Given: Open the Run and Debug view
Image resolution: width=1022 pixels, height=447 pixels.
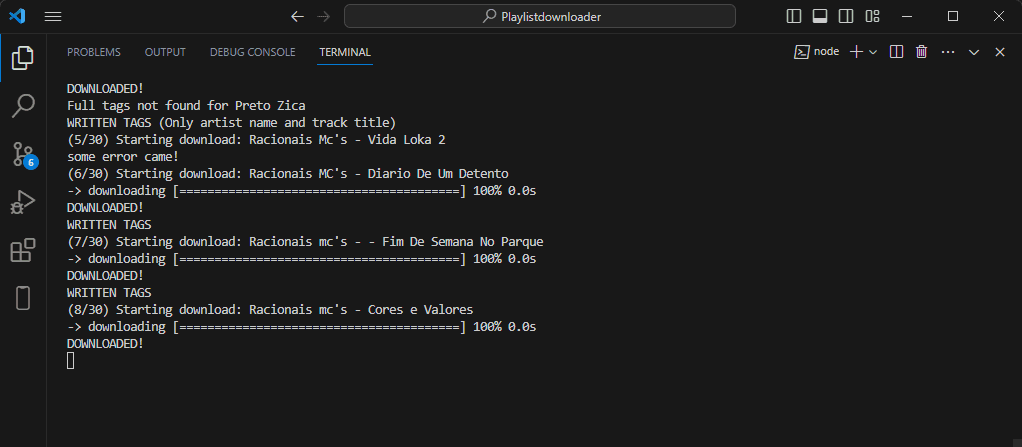Looking at the screenshot, I should [x=23, y=202].
